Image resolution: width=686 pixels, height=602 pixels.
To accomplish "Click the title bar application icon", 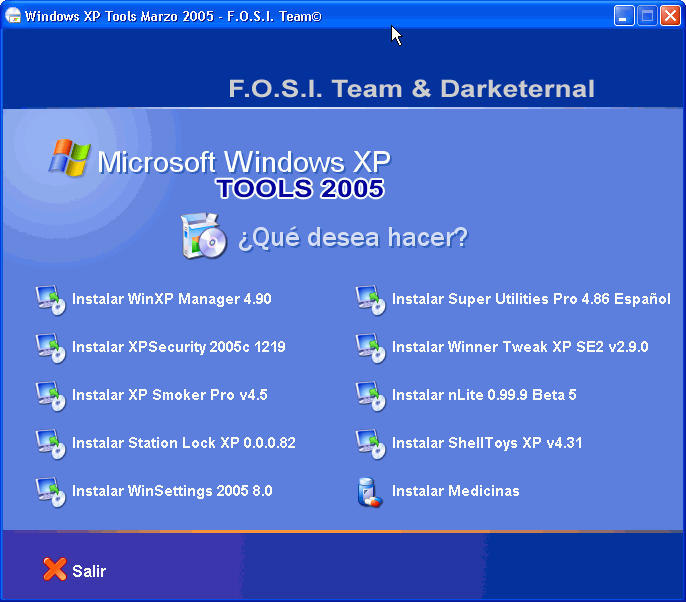I will click(x=13, y=16).
